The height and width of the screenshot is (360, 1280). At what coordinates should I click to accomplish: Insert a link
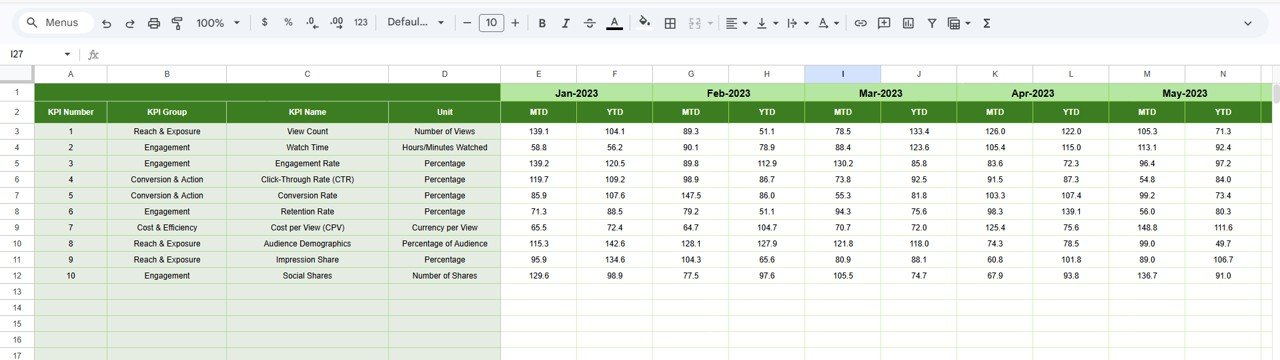[860, 22]
